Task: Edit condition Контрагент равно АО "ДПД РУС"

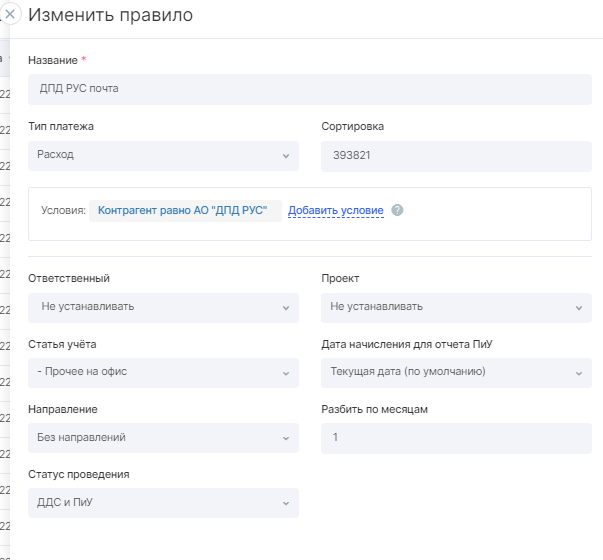Action: (x=182, y=211)
